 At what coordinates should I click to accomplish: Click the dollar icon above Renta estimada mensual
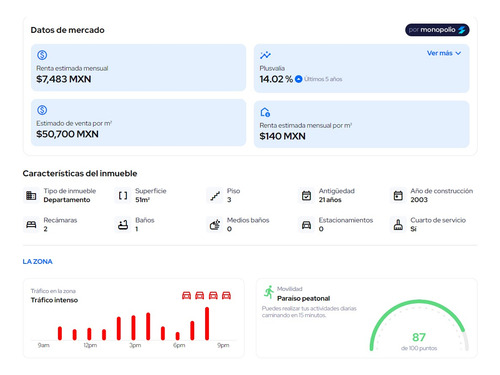point(42,55)
